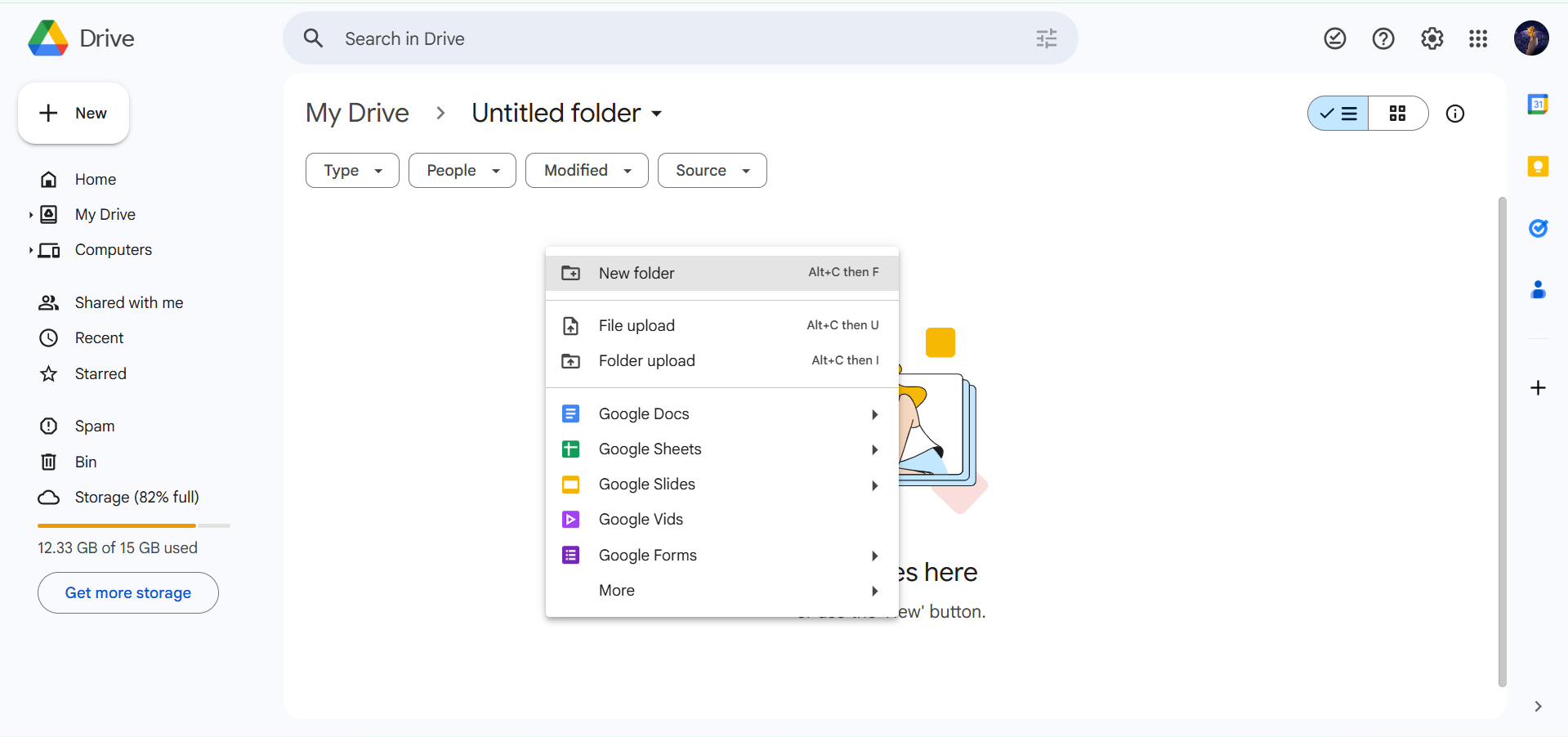Click the Get add-ons plus icon
Viewport: 1568px width, 737px height.
tap(1538, 387)
